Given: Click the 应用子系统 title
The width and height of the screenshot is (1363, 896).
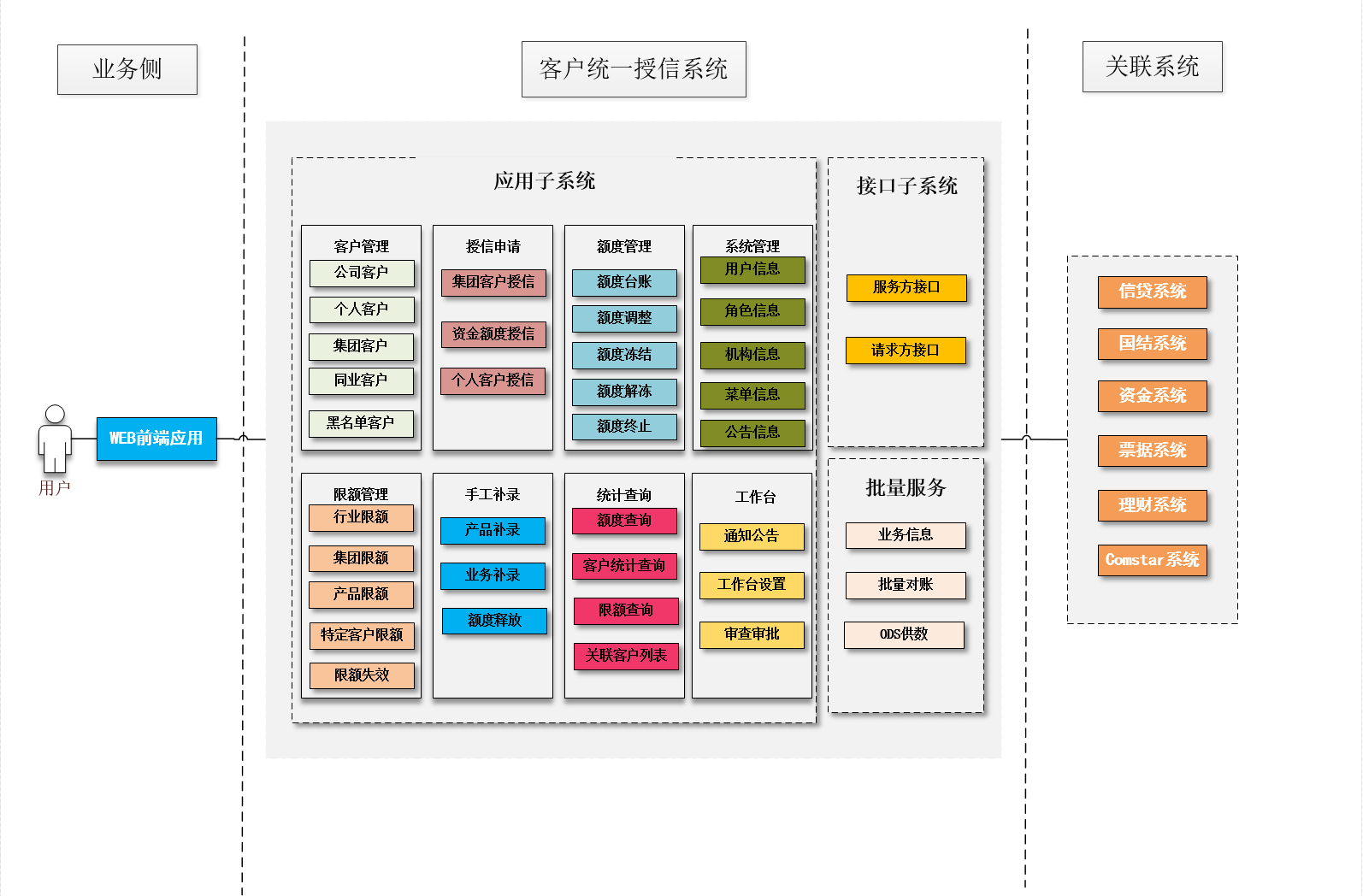Looking at the screenshot, I should [x=545, y=181].
